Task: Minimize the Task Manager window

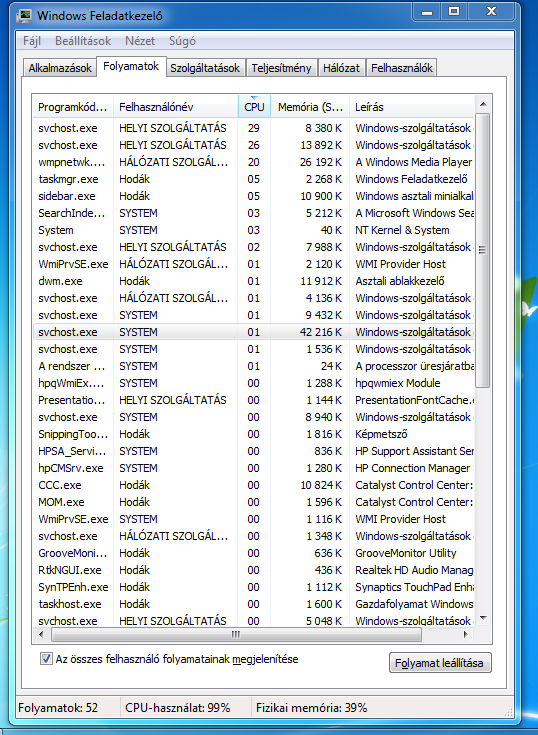Action: [x=426, y=12]
